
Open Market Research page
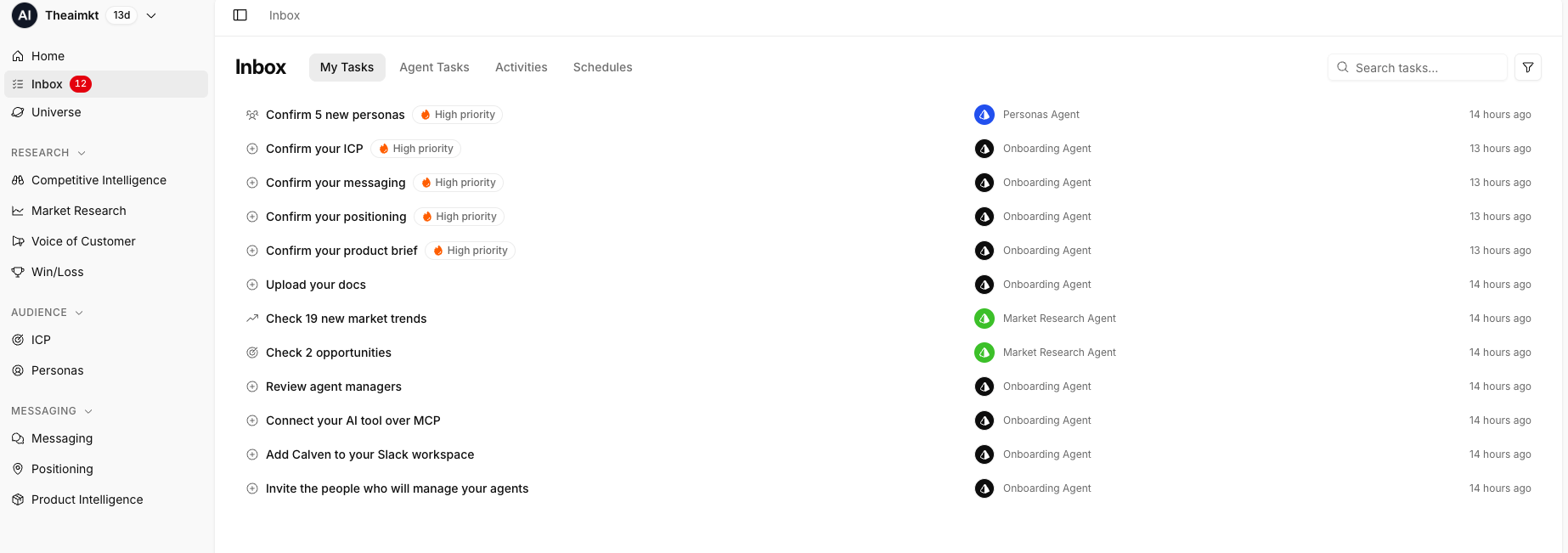[x=106, y=211]
